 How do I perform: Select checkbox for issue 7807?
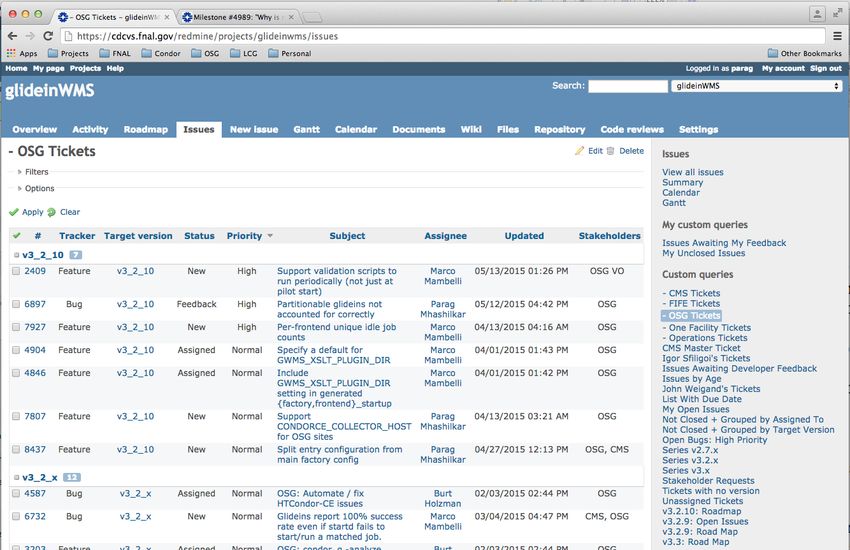click(16, 416)
